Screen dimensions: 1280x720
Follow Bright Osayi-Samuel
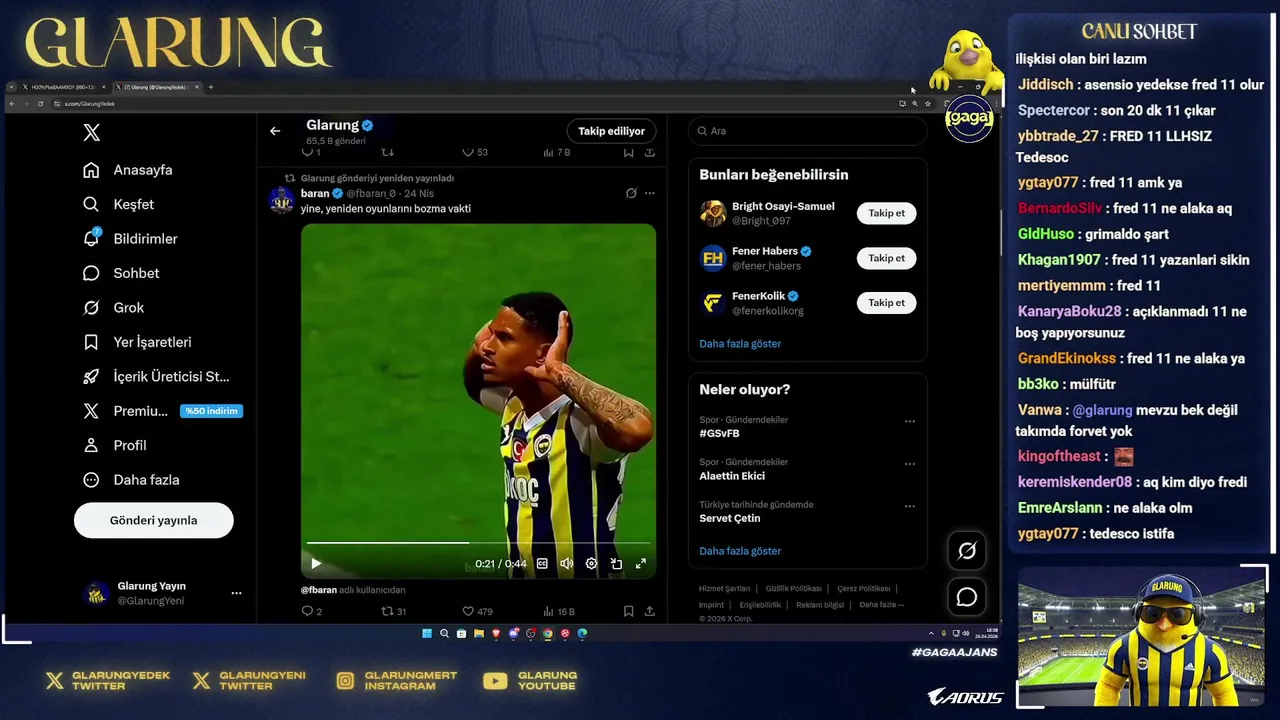coord(886,213)
